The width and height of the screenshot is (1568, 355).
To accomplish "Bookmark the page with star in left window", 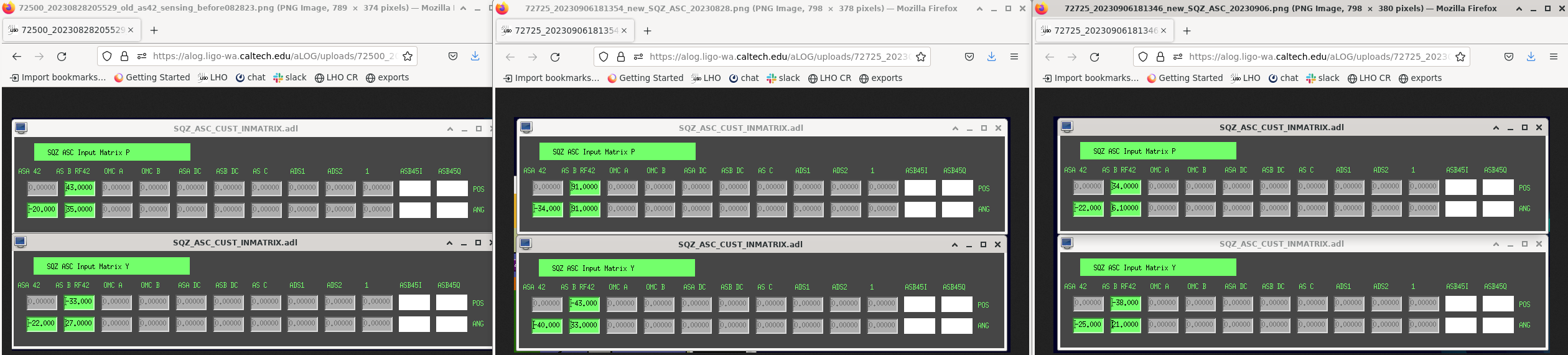I will (408, 56).
